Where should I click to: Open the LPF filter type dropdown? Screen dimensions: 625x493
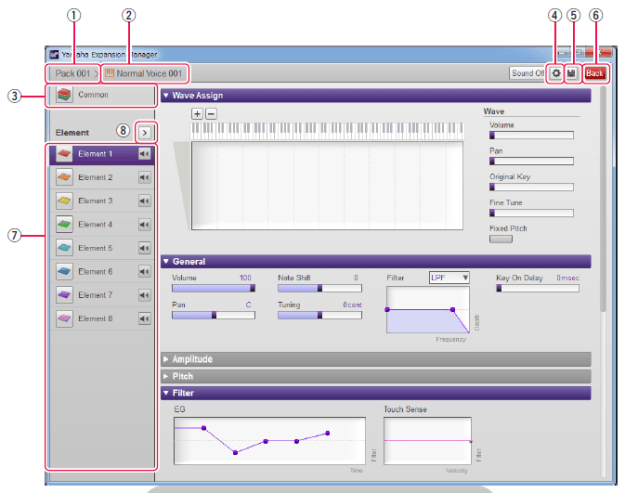tap(449, 277)
